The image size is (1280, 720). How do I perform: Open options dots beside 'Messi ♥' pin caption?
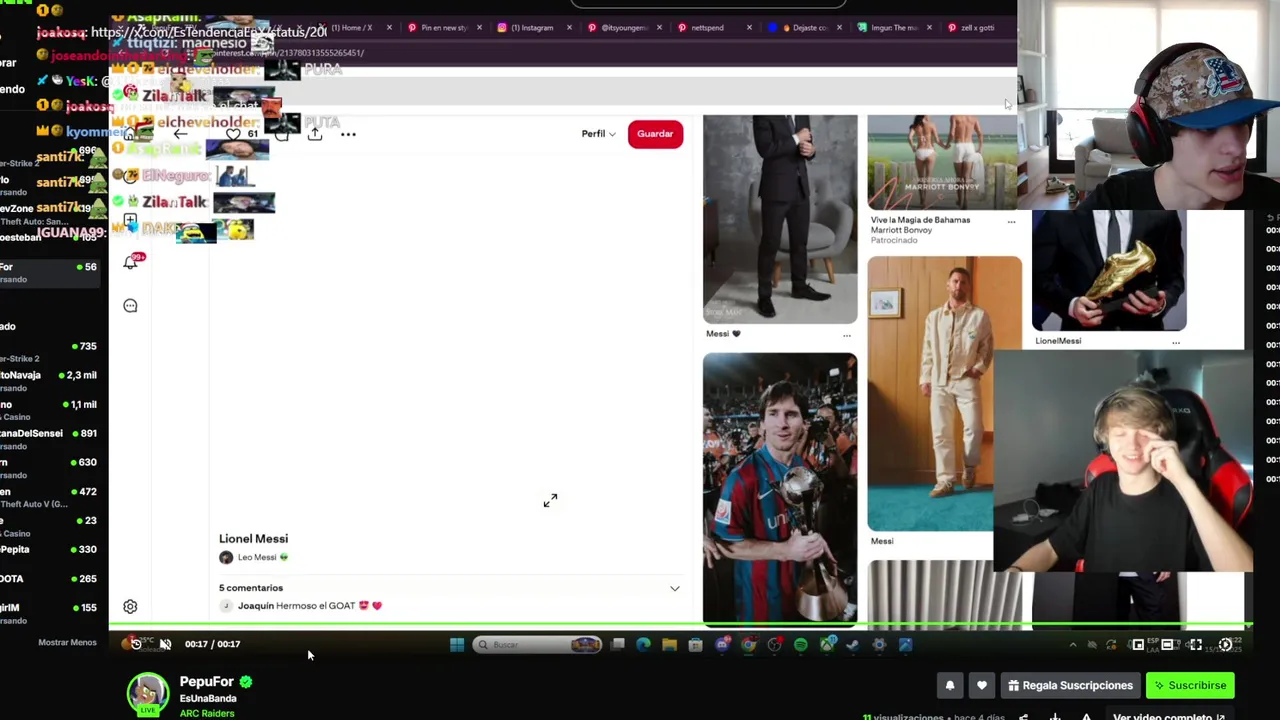(847, 335)
